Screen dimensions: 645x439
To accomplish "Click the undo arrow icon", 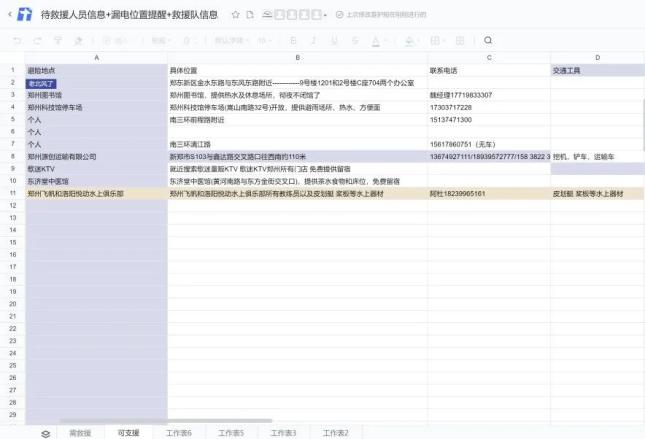I will 19,40.
